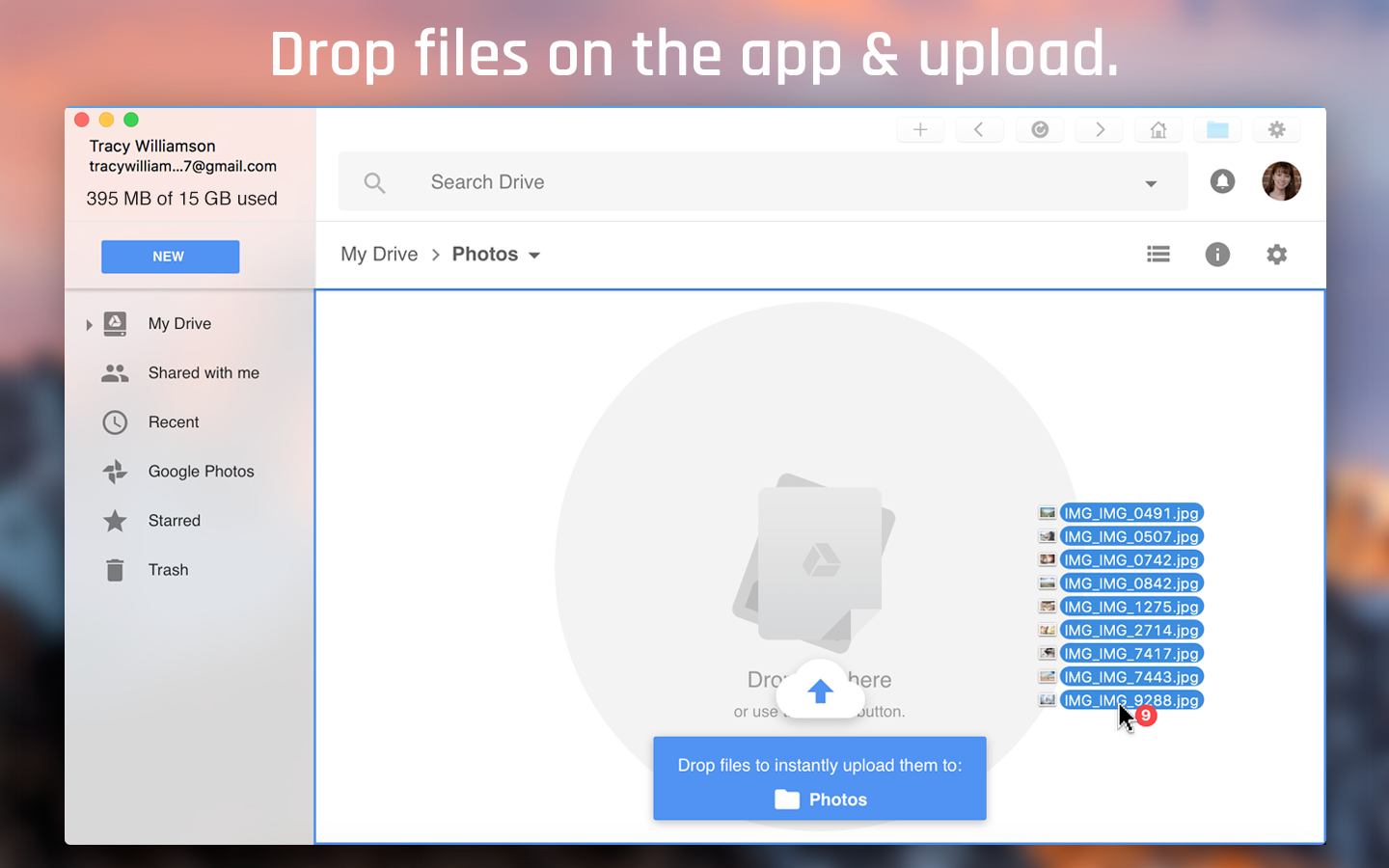This screenshot has height=868, width=1389.
Task: Go forward with the right arrow toolbar button
Action: [x=1100, y=129]
